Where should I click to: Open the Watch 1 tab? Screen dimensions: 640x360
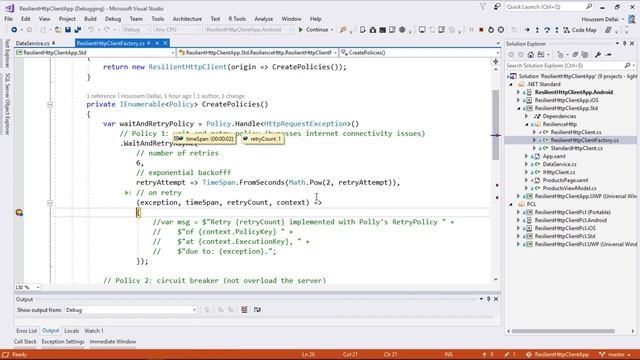(x=94, y=331)
